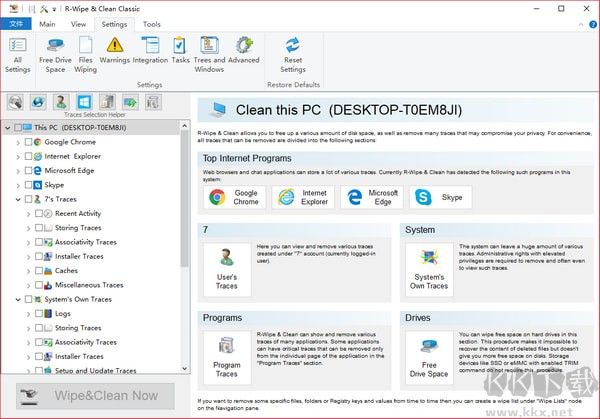
Task: Open Free Drive Space tile under Drives
Action: 429,358
